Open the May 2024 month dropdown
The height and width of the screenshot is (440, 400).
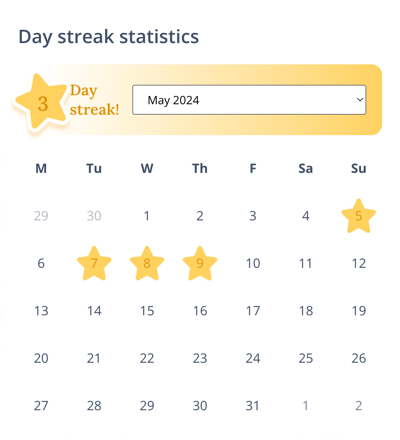click(249, 100)
